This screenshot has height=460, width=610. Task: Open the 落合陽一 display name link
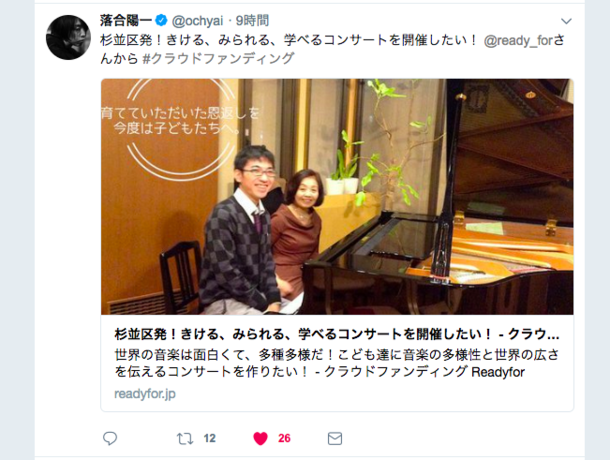click(126, 20)
